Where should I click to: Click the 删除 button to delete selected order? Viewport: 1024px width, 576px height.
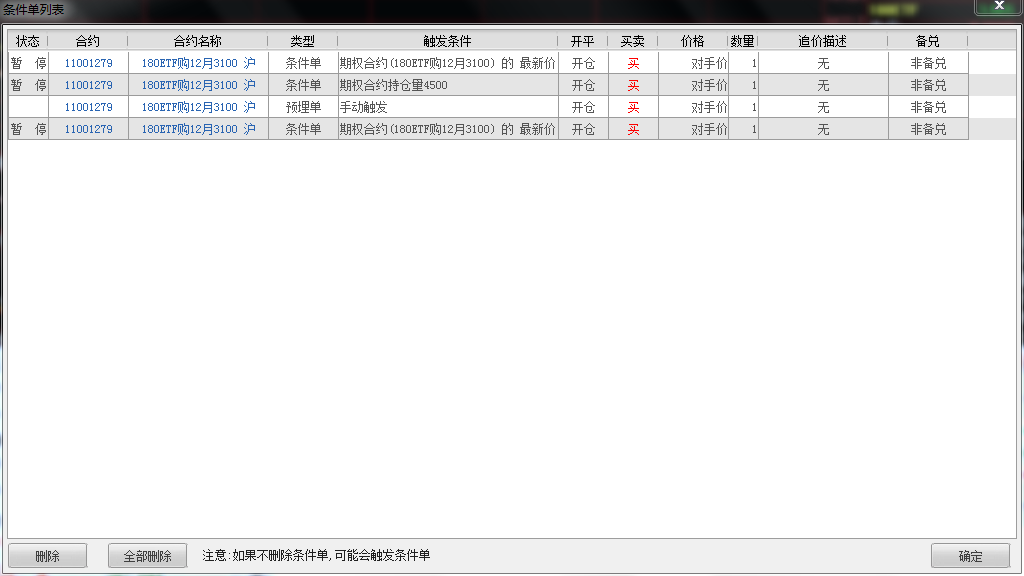coord(46,555)
